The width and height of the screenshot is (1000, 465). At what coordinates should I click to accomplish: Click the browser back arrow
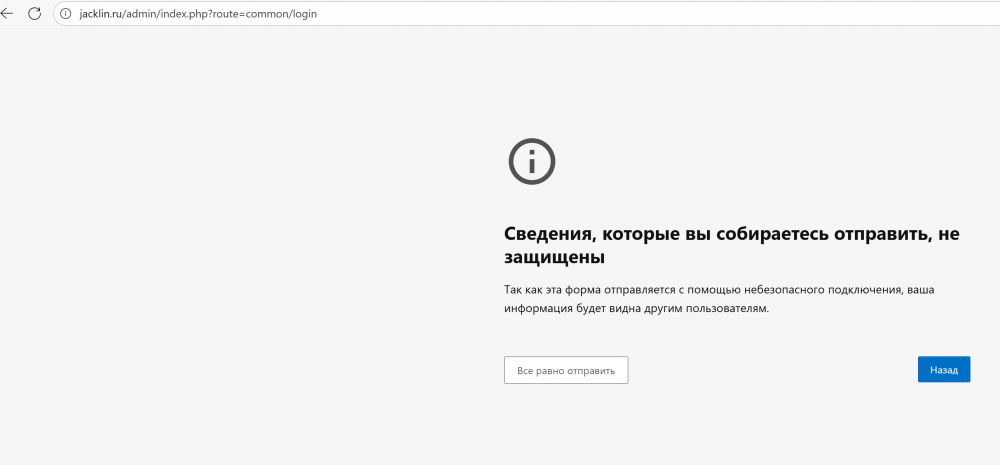pos(7,13)
